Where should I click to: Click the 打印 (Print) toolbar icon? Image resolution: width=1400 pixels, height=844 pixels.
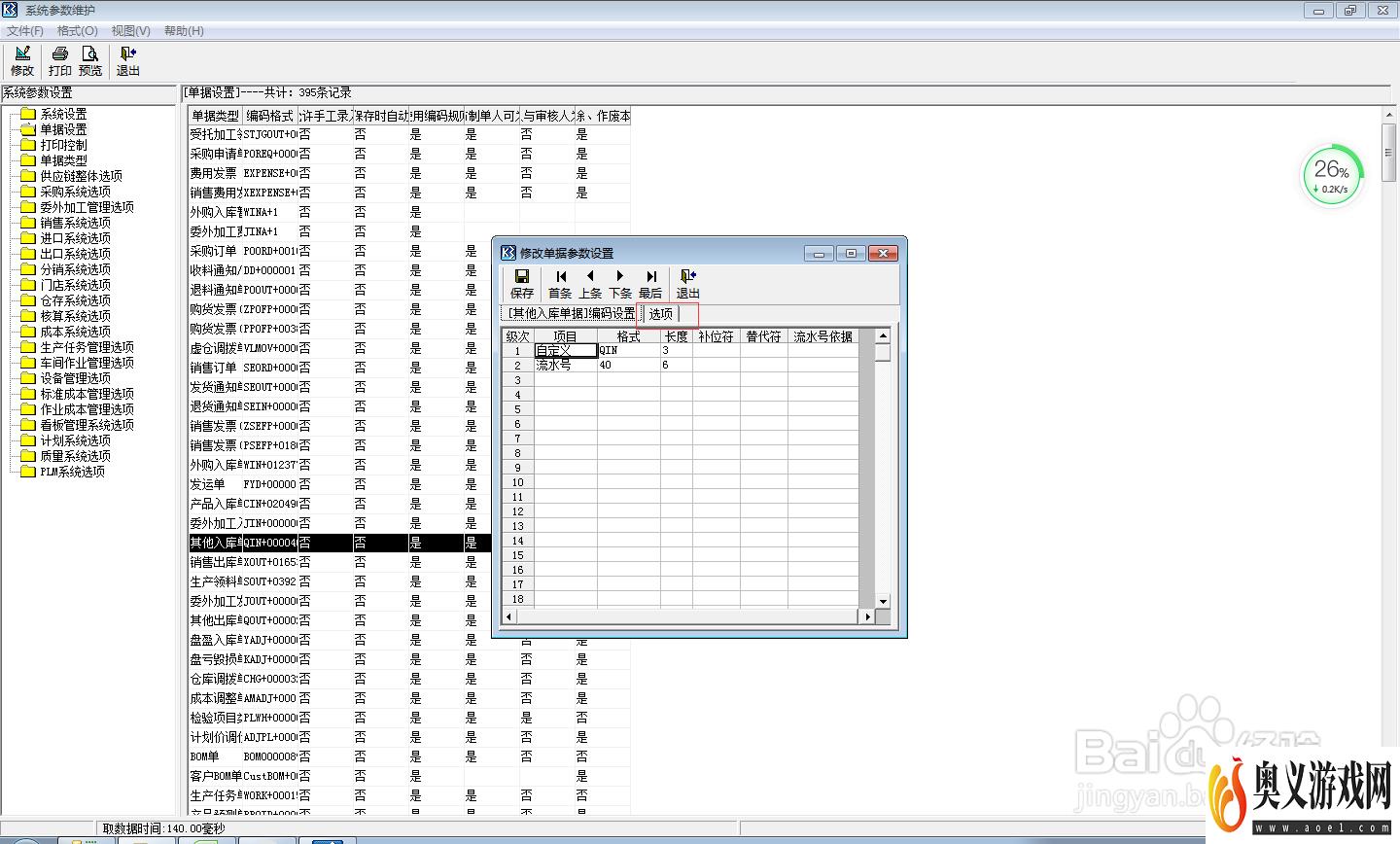60,60
